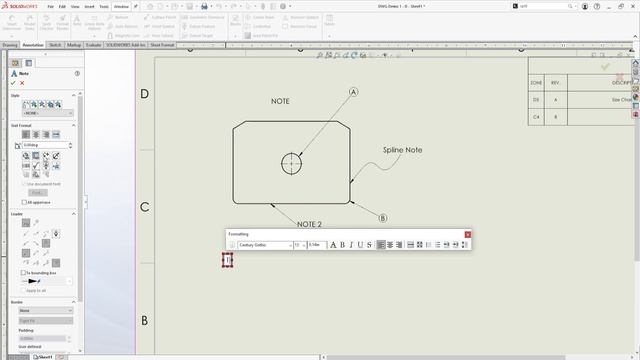640x360 pixels.
Task: Open the Century Gothic font dropdown
Action: point(265,245)
